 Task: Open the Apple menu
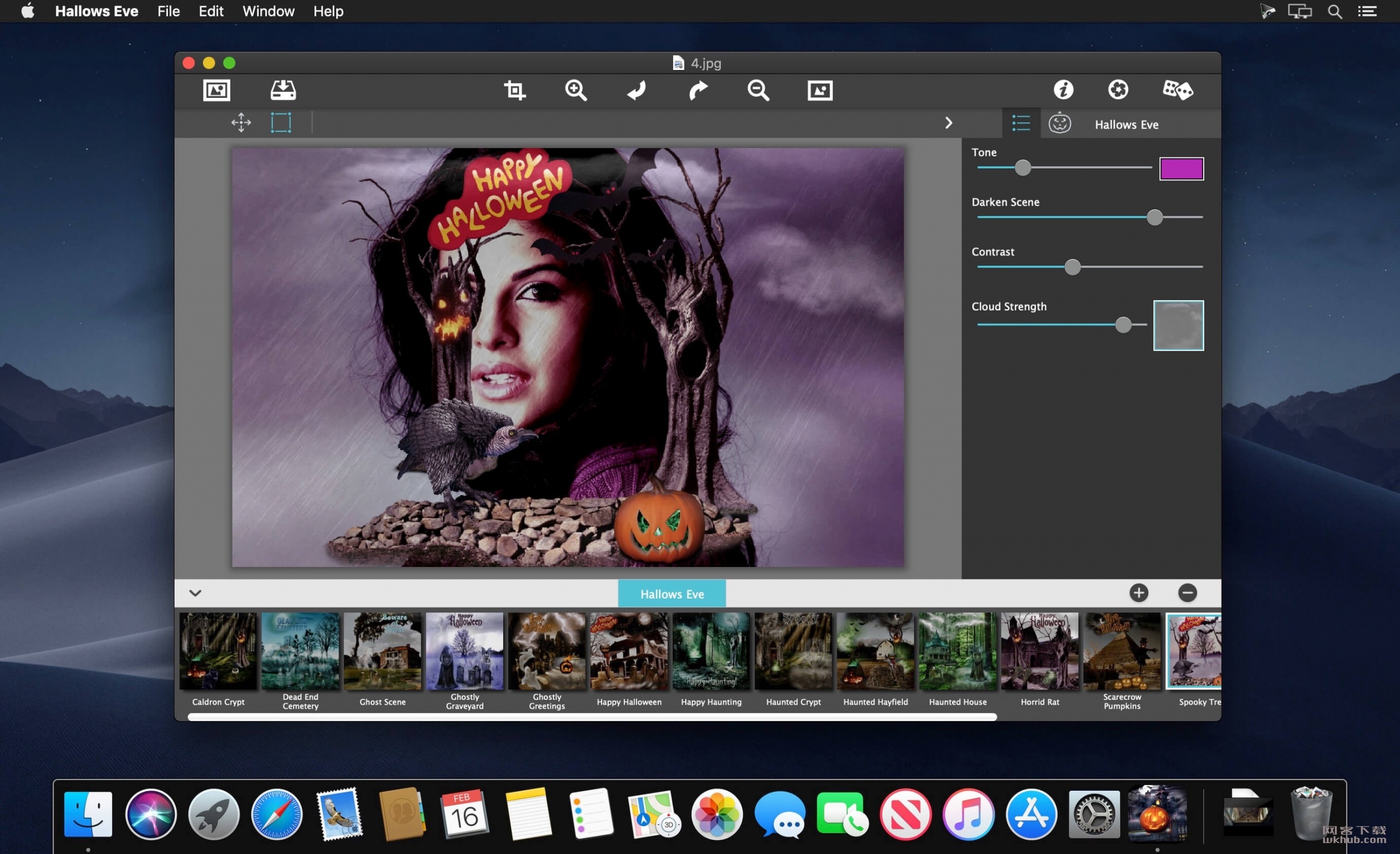[x=27, y=11]
